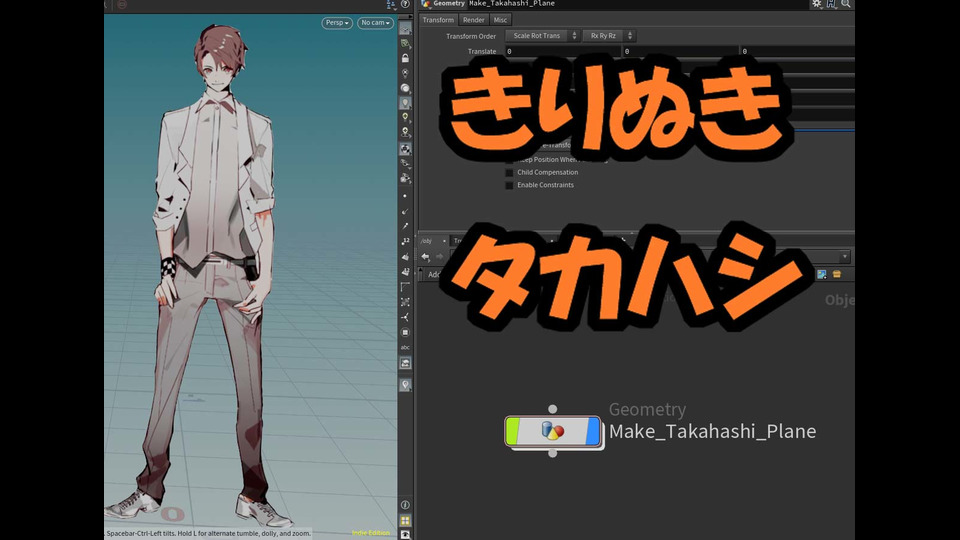This screenshot has width=960, height=540.
Task: Click the Make_Takahashi_Plane node label
Action: (712, 431)
